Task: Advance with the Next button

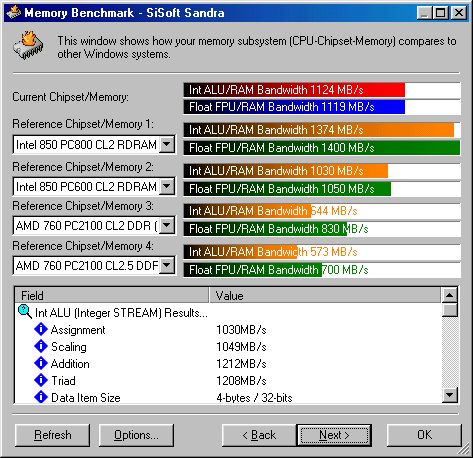Action: click(x=334, y=435)
